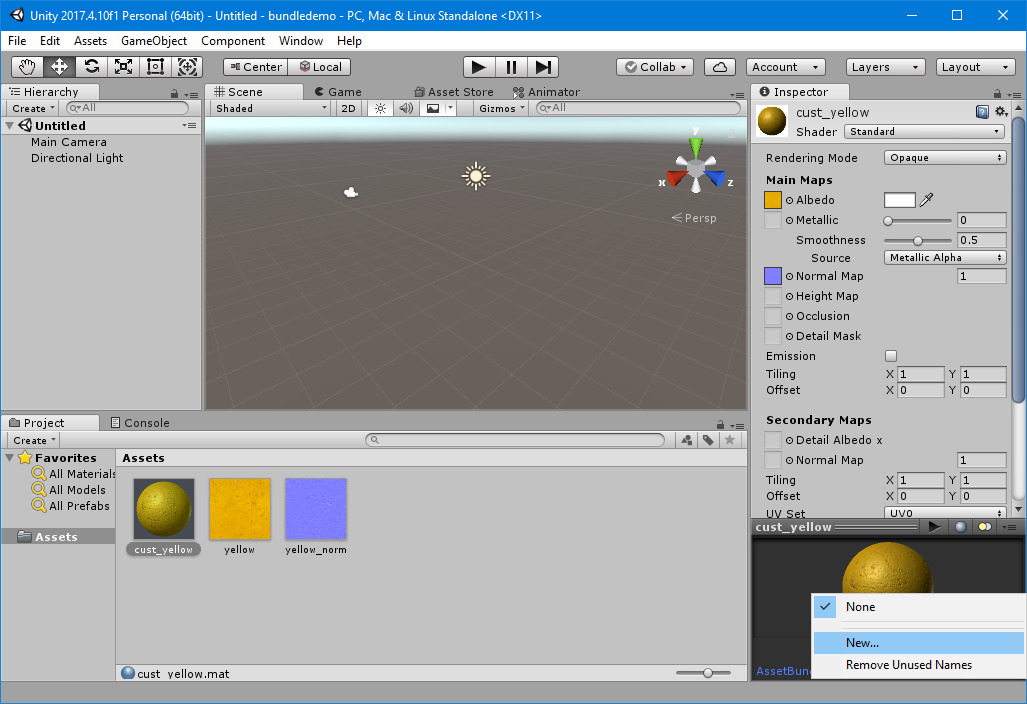Switch to the Asset Store tab
Image resolution: width=1027 pixels, height=704 pixels.
(454, 92)
